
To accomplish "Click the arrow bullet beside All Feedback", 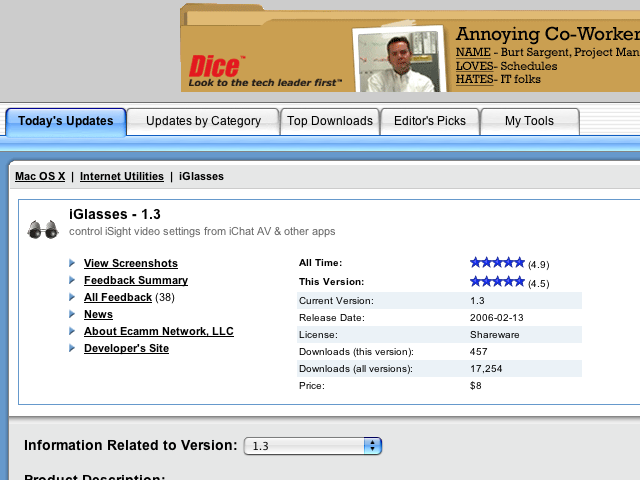I will pos(72,297).
